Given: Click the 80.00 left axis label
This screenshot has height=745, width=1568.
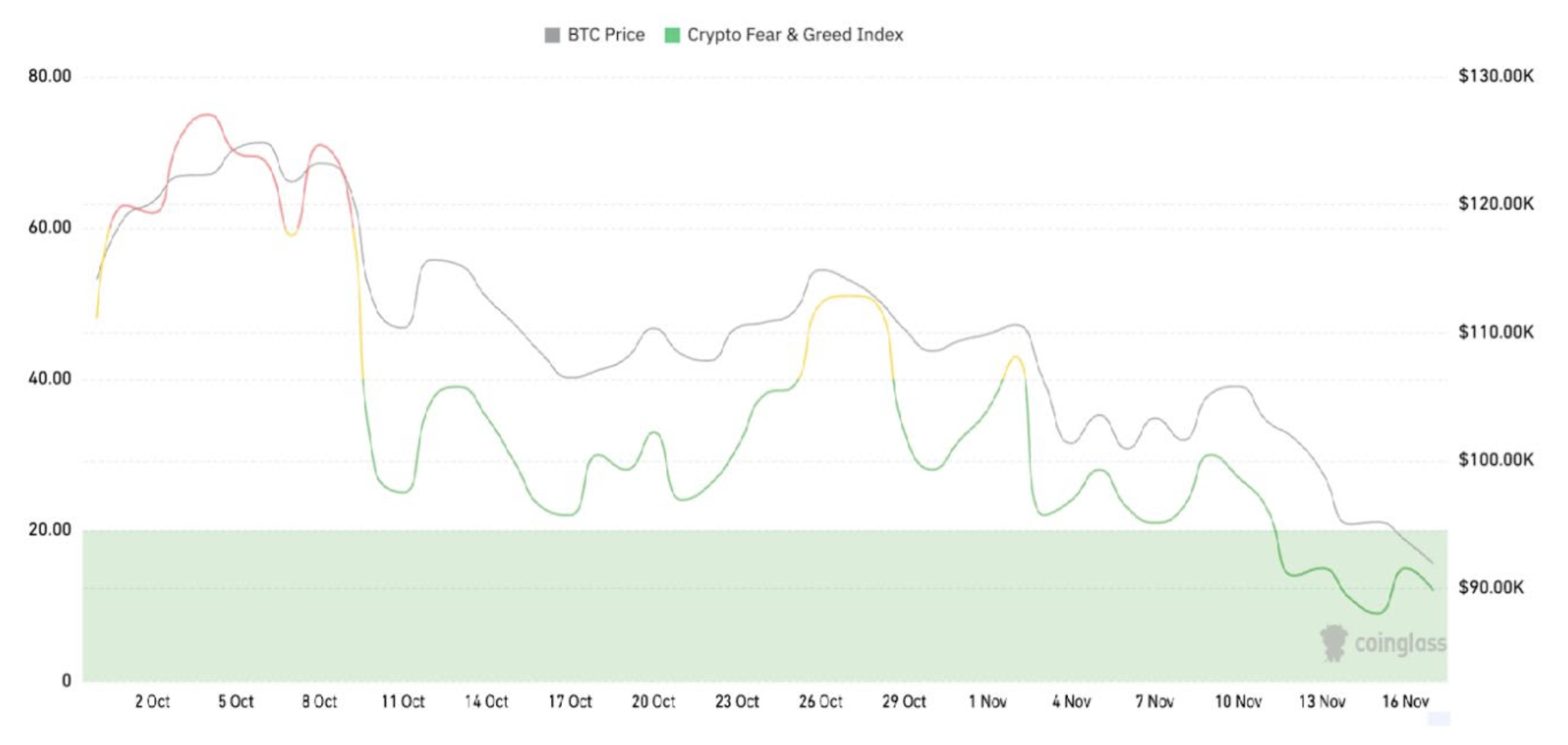Looking at the screenshot, I should (49, 76).
